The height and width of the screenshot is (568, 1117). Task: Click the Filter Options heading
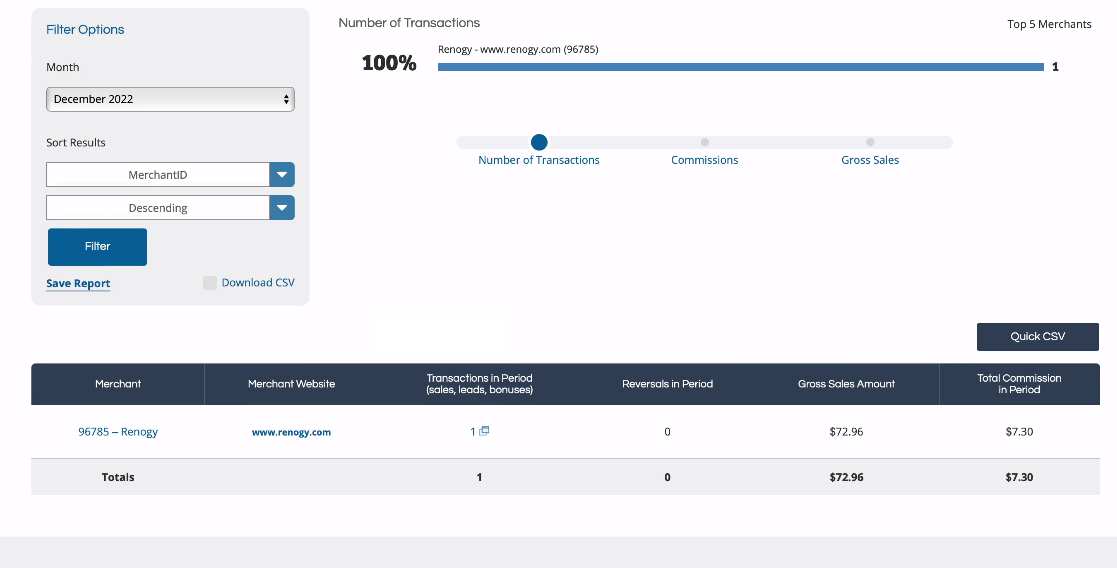coord(85,29)
